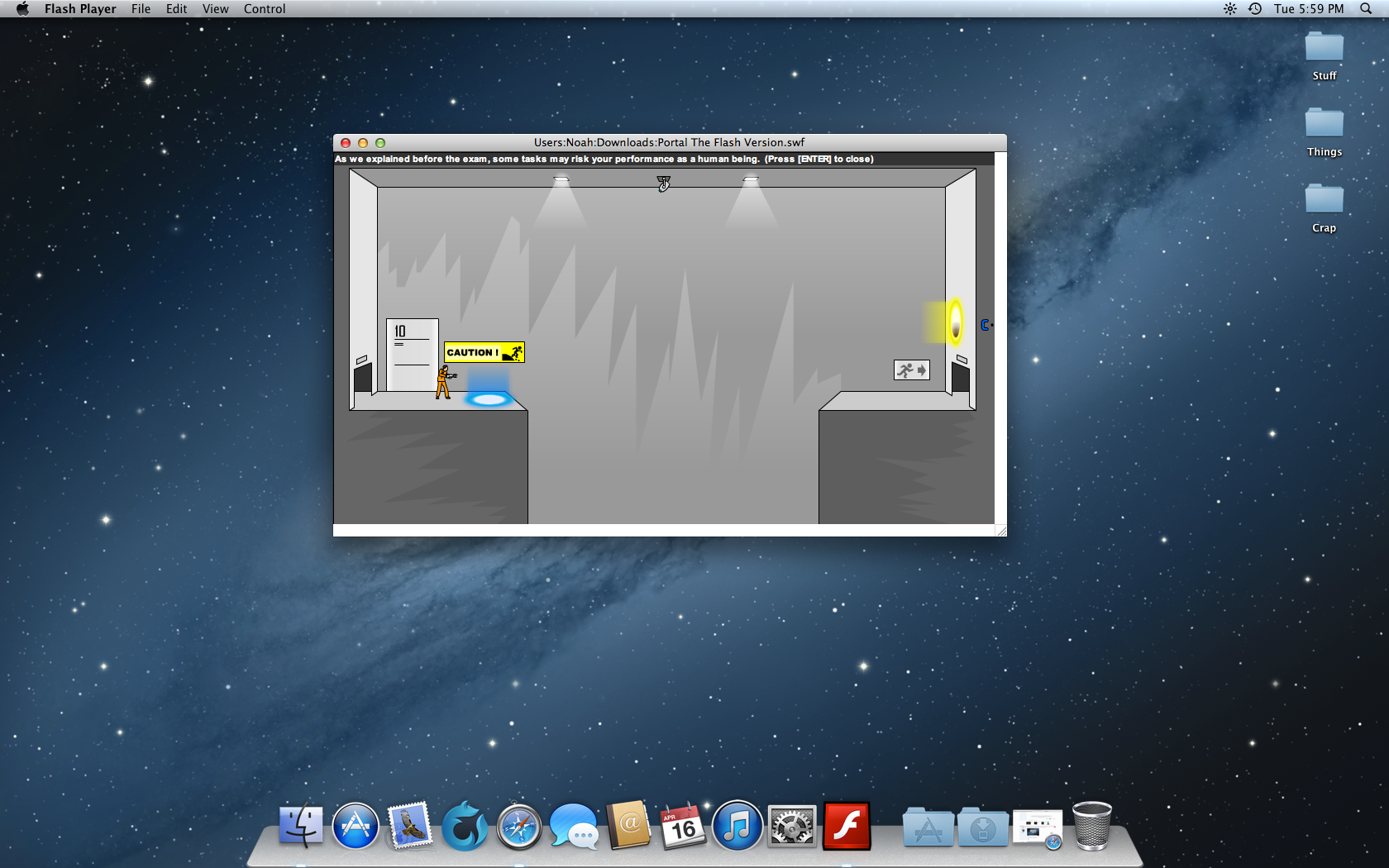1389x868 pixels.
Task: Click the subtitle text bar in game
Action: pyautogui.click(x=664, y=160)
